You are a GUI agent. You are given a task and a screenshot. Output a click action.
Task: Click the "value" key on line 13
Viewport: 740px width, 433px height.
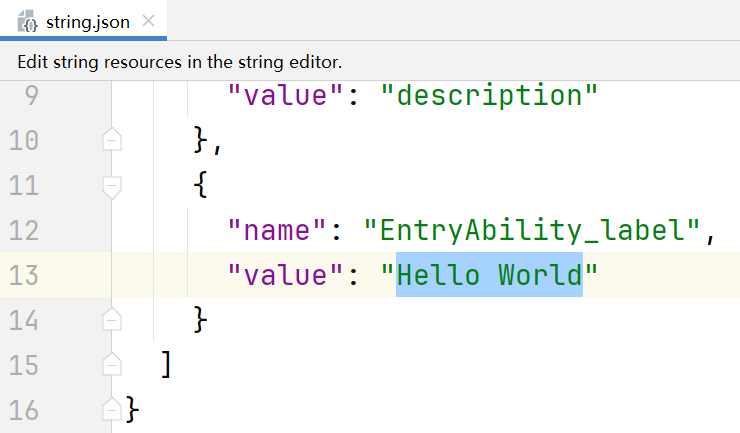[x=285, y=275]
